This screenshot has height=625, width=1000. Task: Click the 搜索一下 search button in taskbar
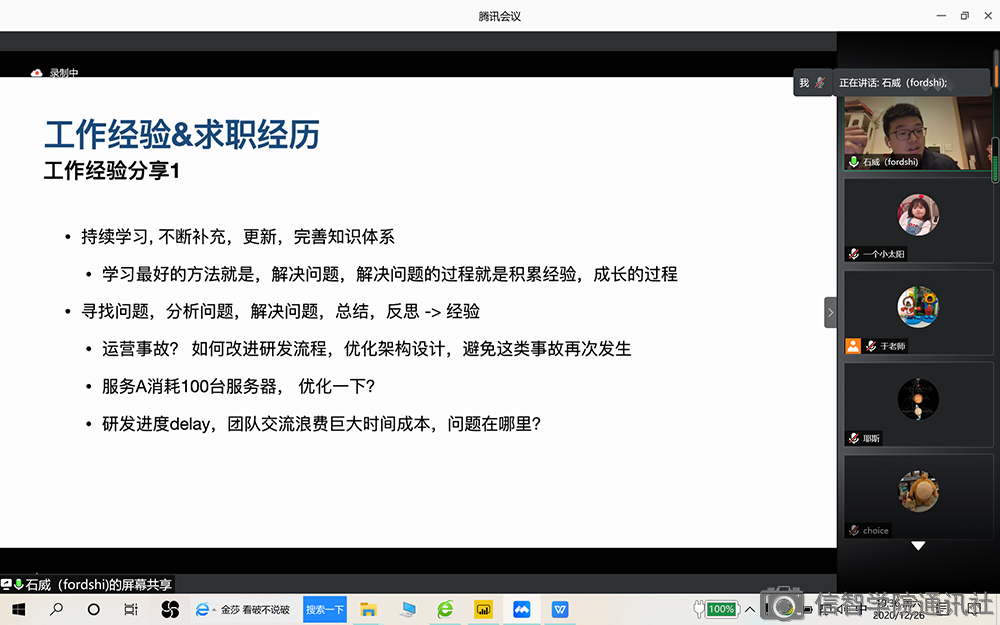click(325, 609)
